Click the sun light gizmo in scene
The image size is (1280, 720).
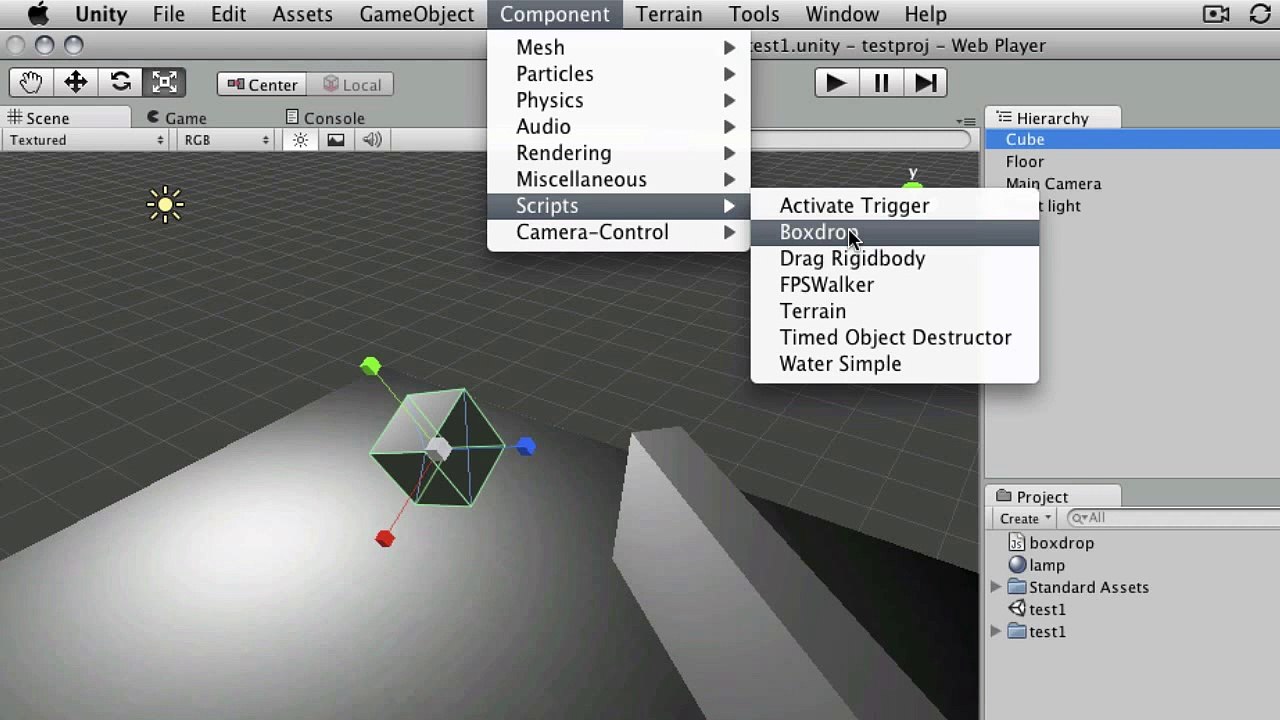tap(165, 205)
